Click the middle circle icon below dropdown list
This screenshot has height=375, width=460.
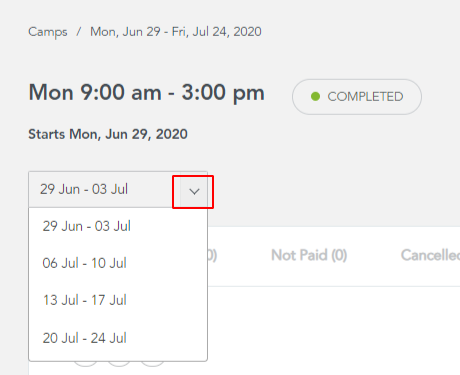point(119,364)
